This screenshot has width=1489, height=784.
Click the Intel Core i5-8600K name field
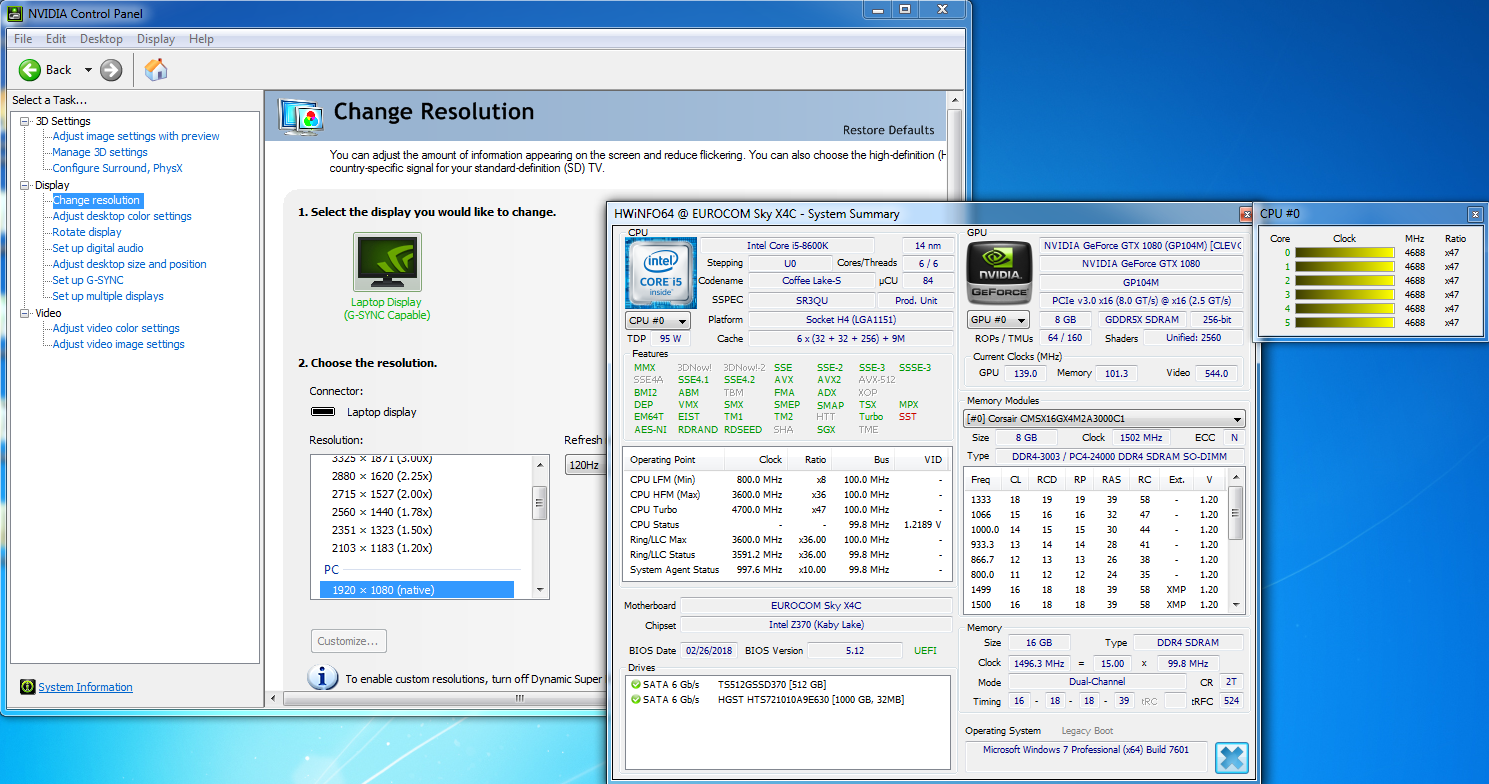(786, 245)
